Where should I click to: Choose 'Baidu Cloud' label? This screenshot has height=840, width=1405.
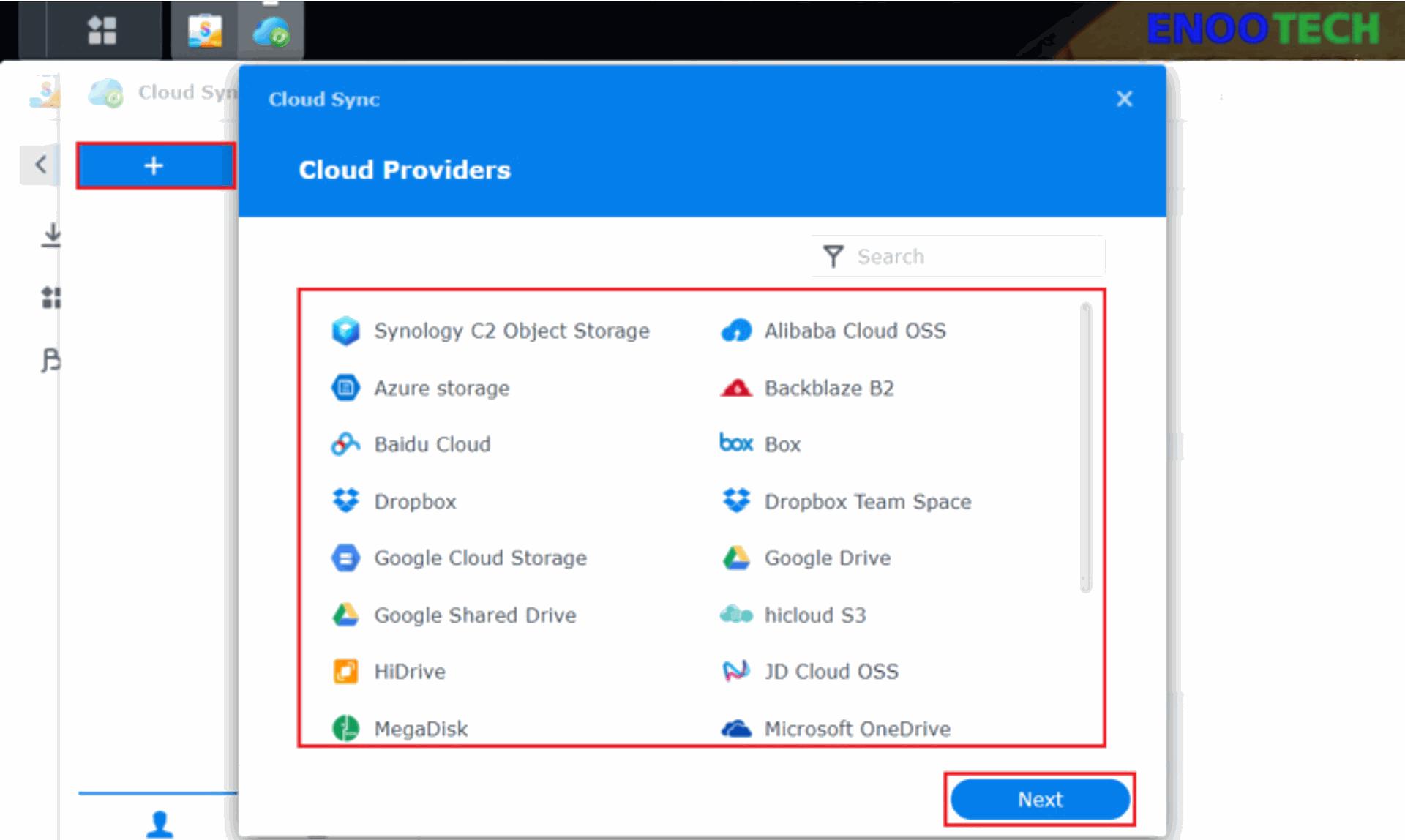coord(432,444)
